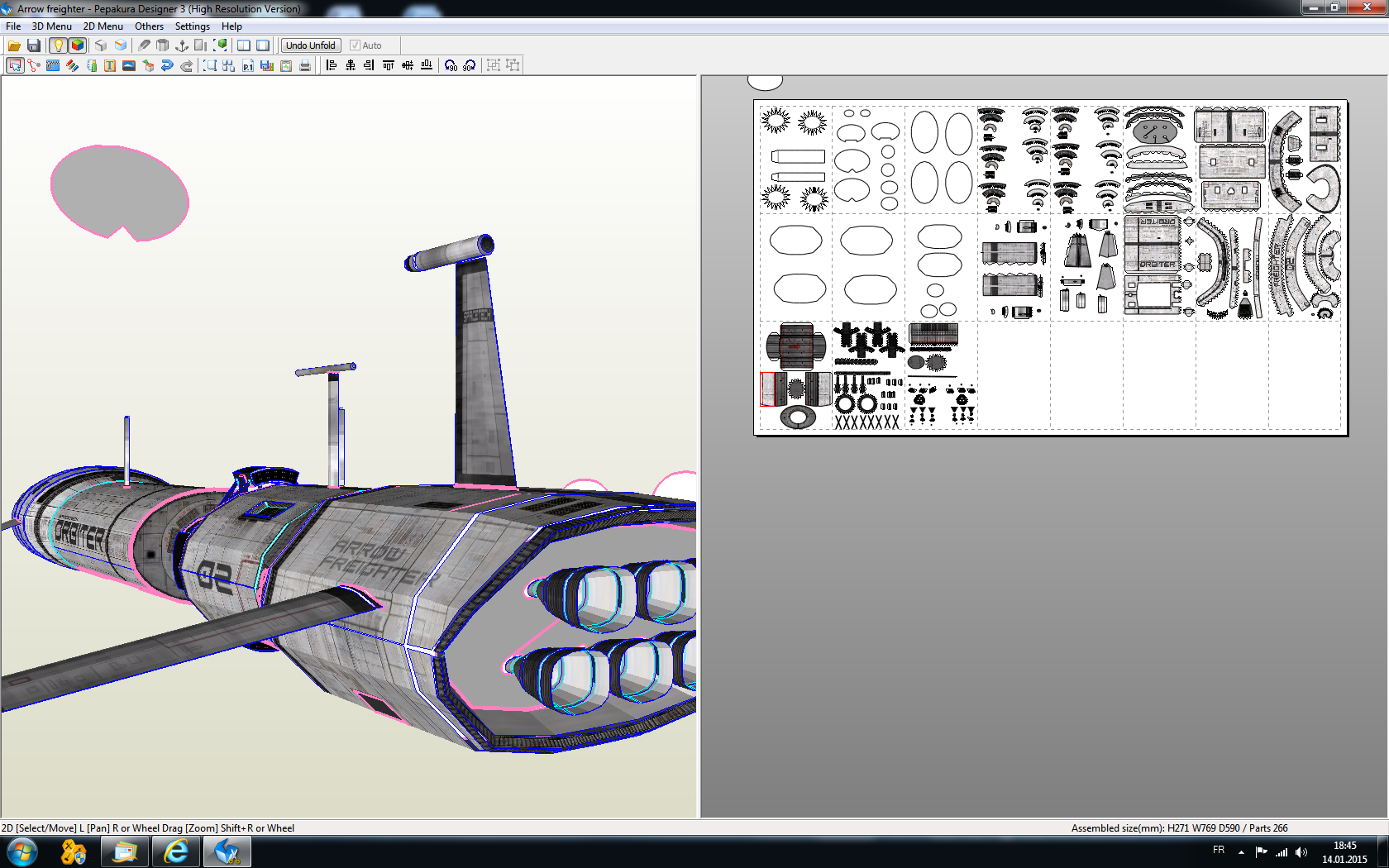
Task: Click the Open file folder icon
Action: [x=14, y=45]
